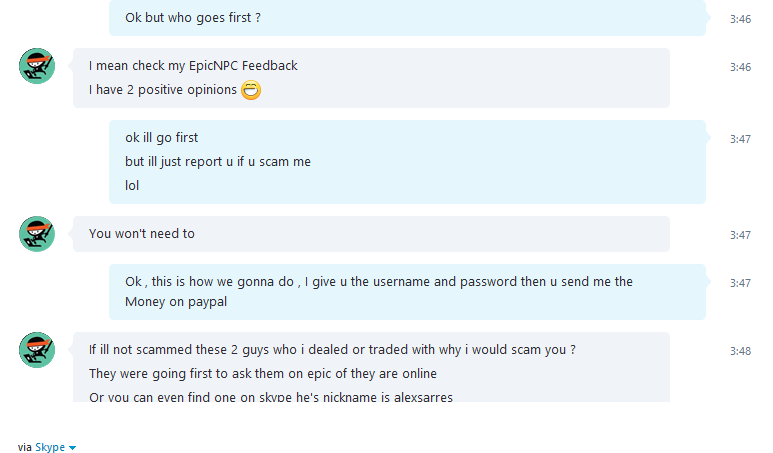The height and width of the screenshot is (453, 773).
Task: Click the line mentioning nickname alexsarres
Action: pyautogui.click(x=271, y=397)
